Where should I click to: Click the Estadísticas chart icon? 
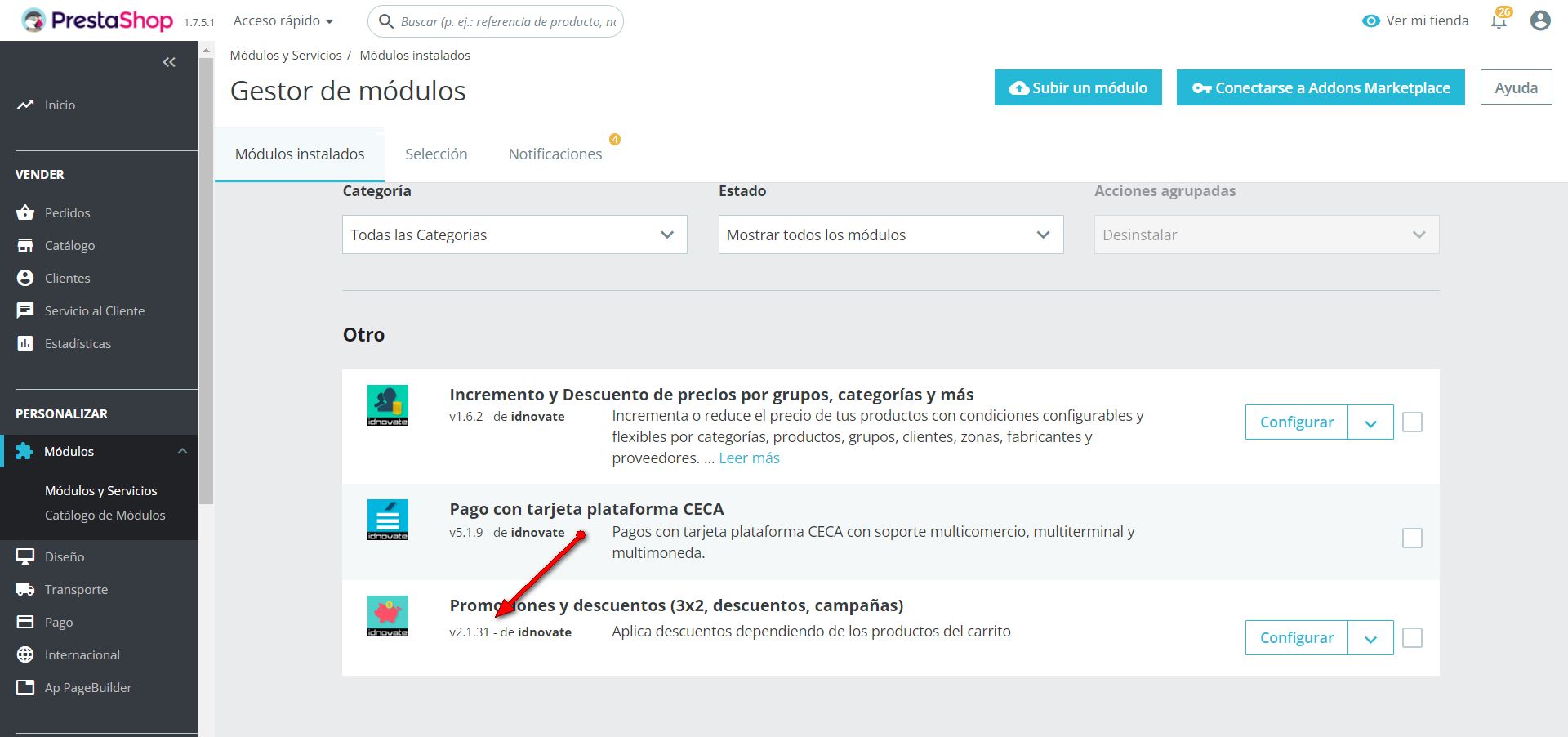pyautogui.click(x=25, y=343)
